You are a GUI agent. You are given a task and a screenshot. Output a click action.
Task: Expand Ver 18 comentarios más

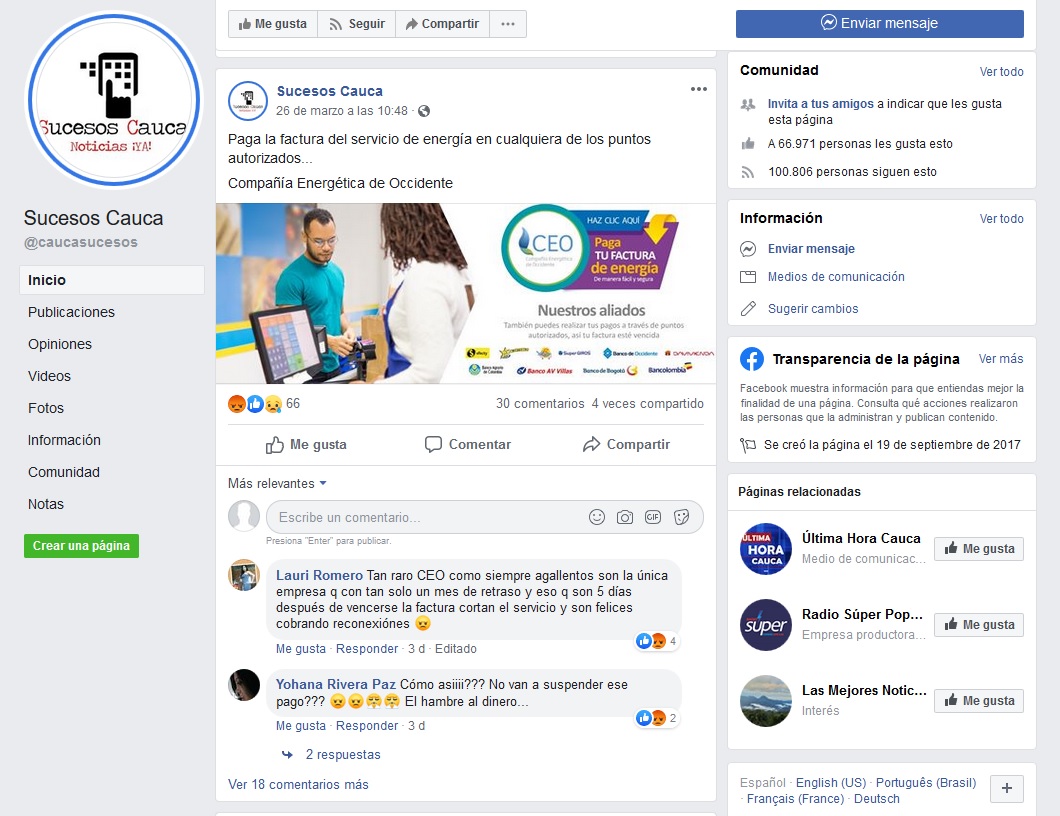[x=298, y=784]
